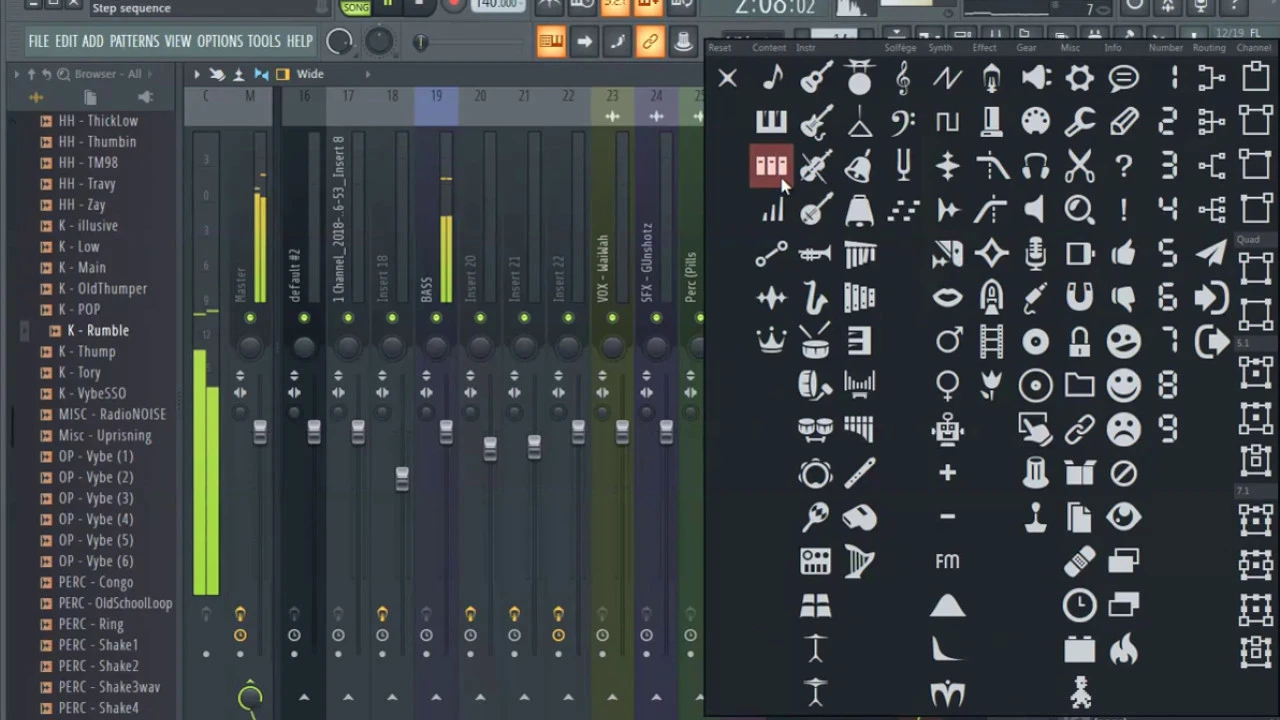1280x720 pixels.
Task: Select the thumbs up icon
Action: [1123, 253]
